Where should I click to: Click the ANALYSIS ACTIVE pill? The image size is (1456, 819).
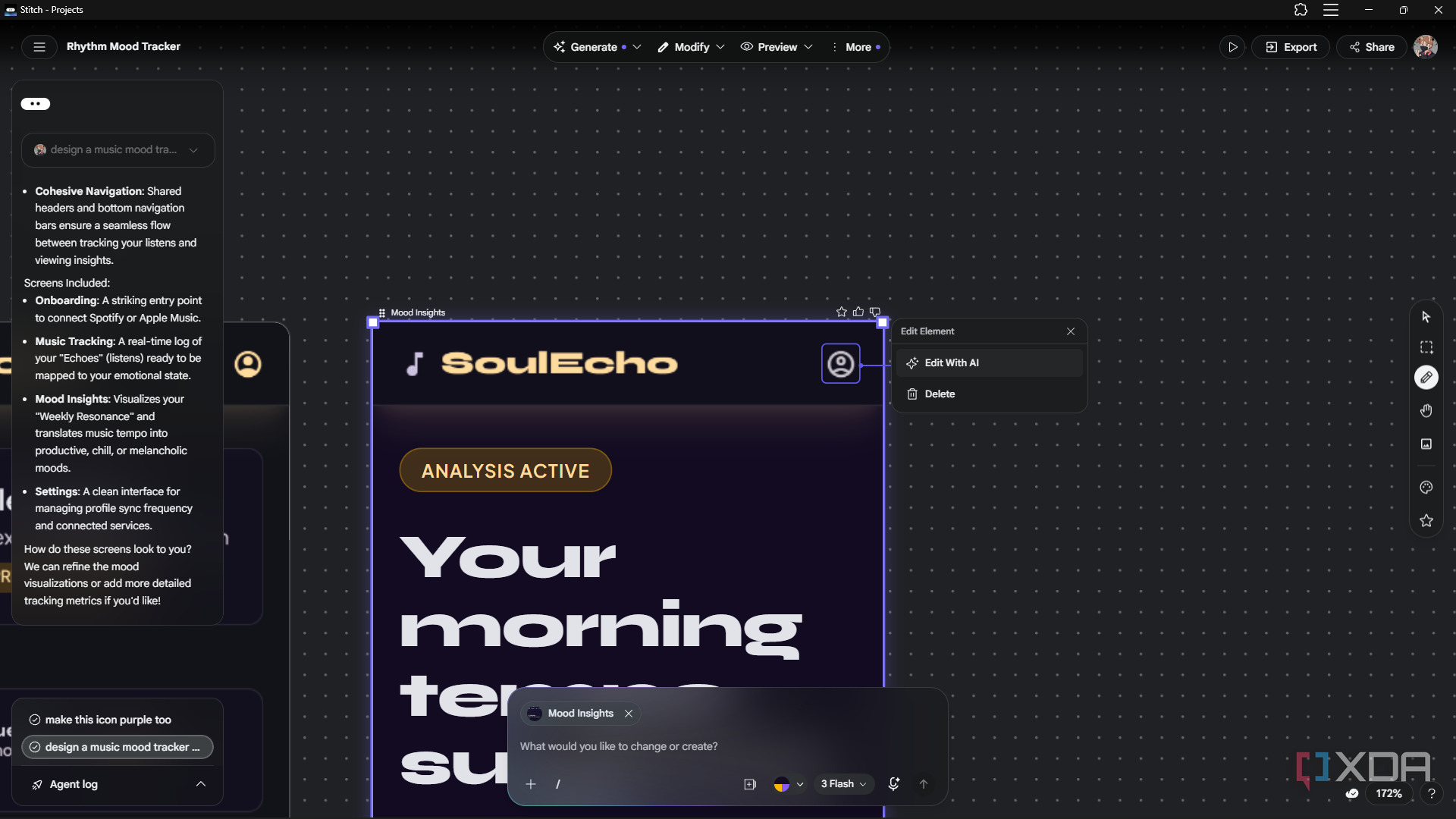coord(505,470)
